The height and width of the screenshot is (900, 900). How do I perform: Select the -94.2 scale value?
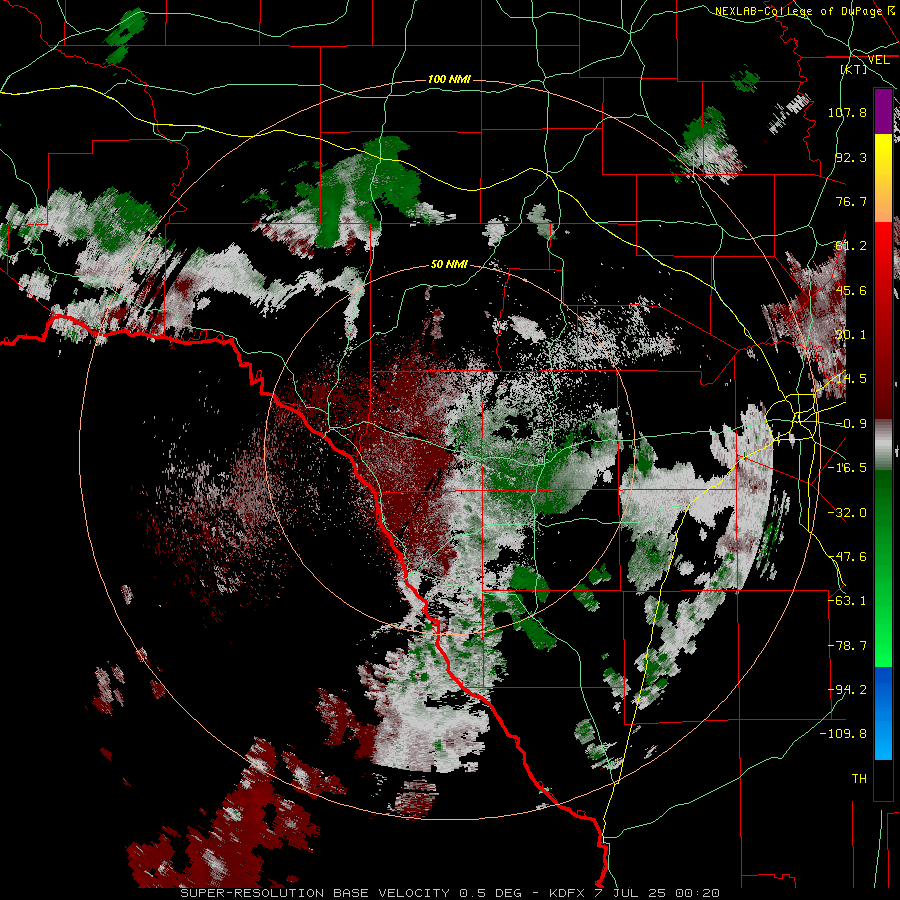[x=847, y=690]
